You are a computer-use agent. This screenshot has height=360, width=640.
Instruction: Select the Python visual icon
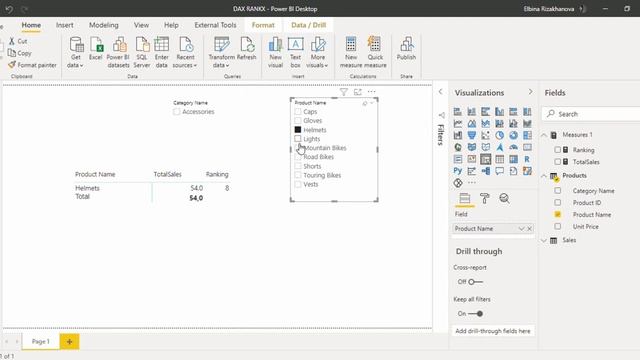tap(458, 171)
